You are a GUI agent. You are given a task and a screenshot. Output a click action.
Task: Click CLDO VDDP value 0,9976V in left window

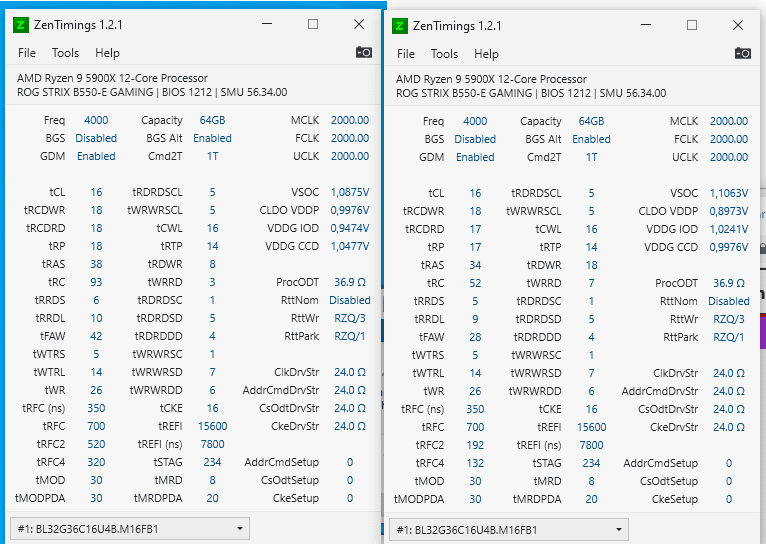350,210
